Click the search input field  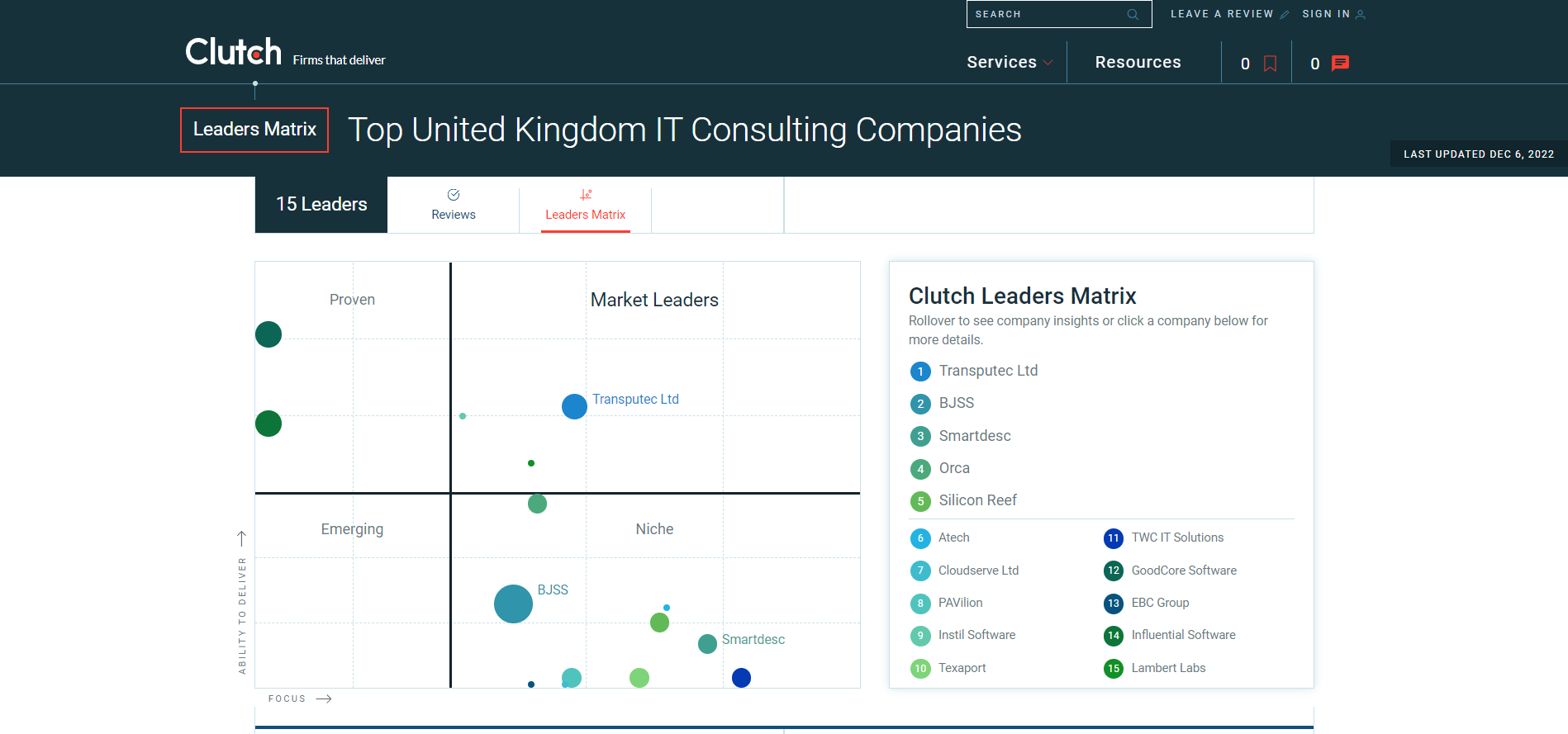(x=1059, y=14)
